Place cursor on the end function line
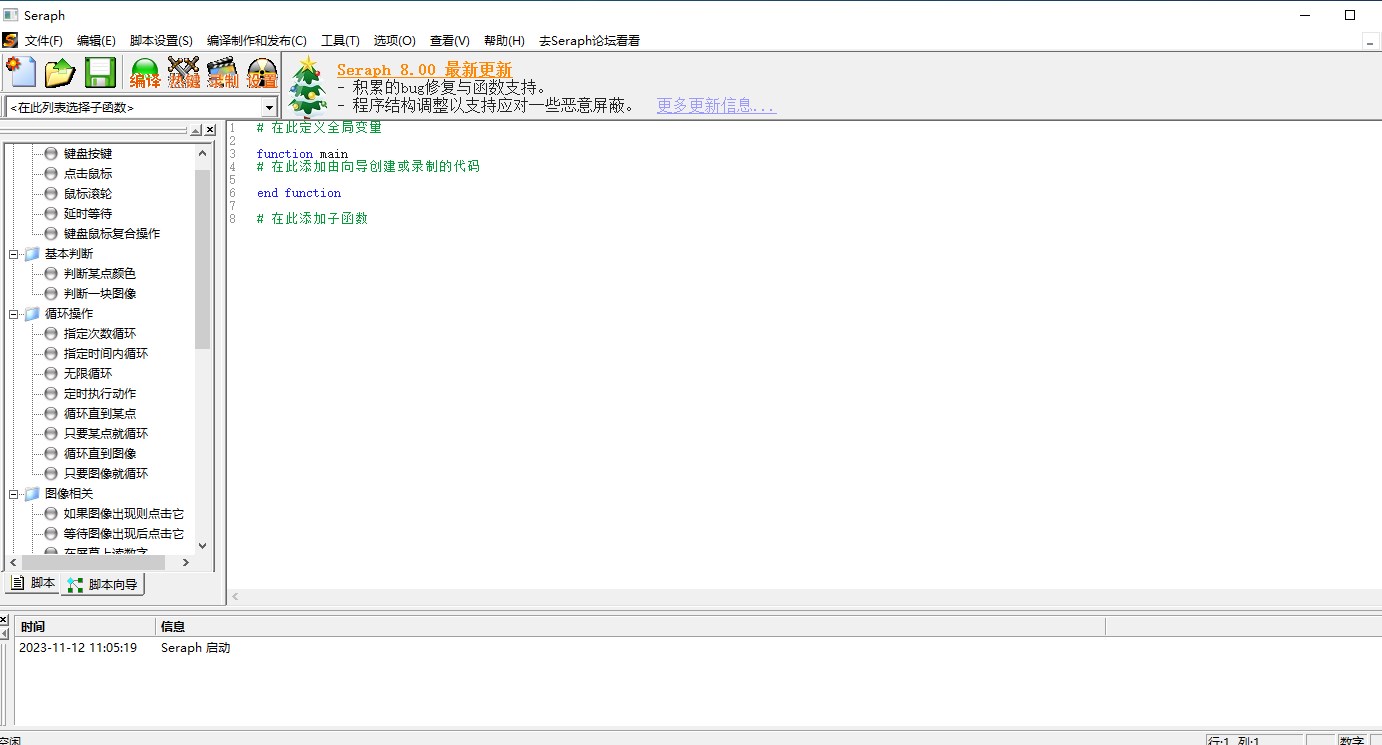Image resolution: width=1382 pixels, height=745 pixels. (299, 193)
